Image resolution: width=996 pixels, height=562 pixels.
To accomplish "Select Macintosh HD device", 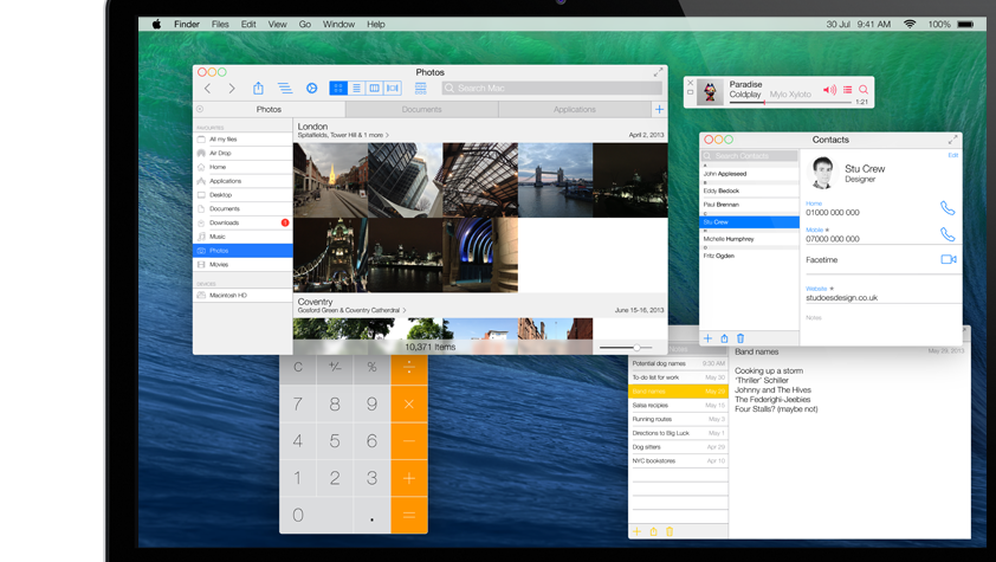I will [243, 295].
